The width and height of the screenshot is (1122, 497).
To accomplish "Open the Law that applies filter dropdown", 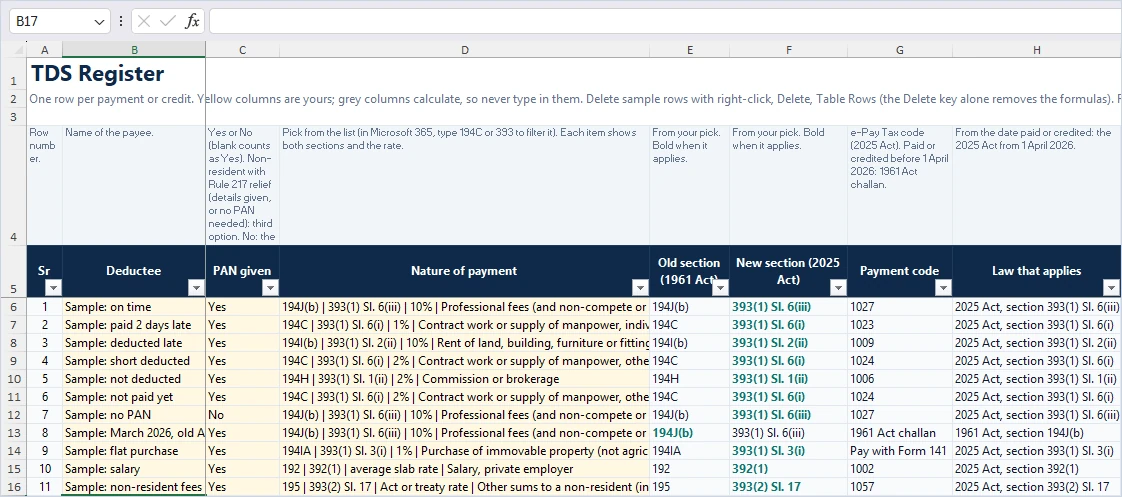I will tap(1111, 287).
